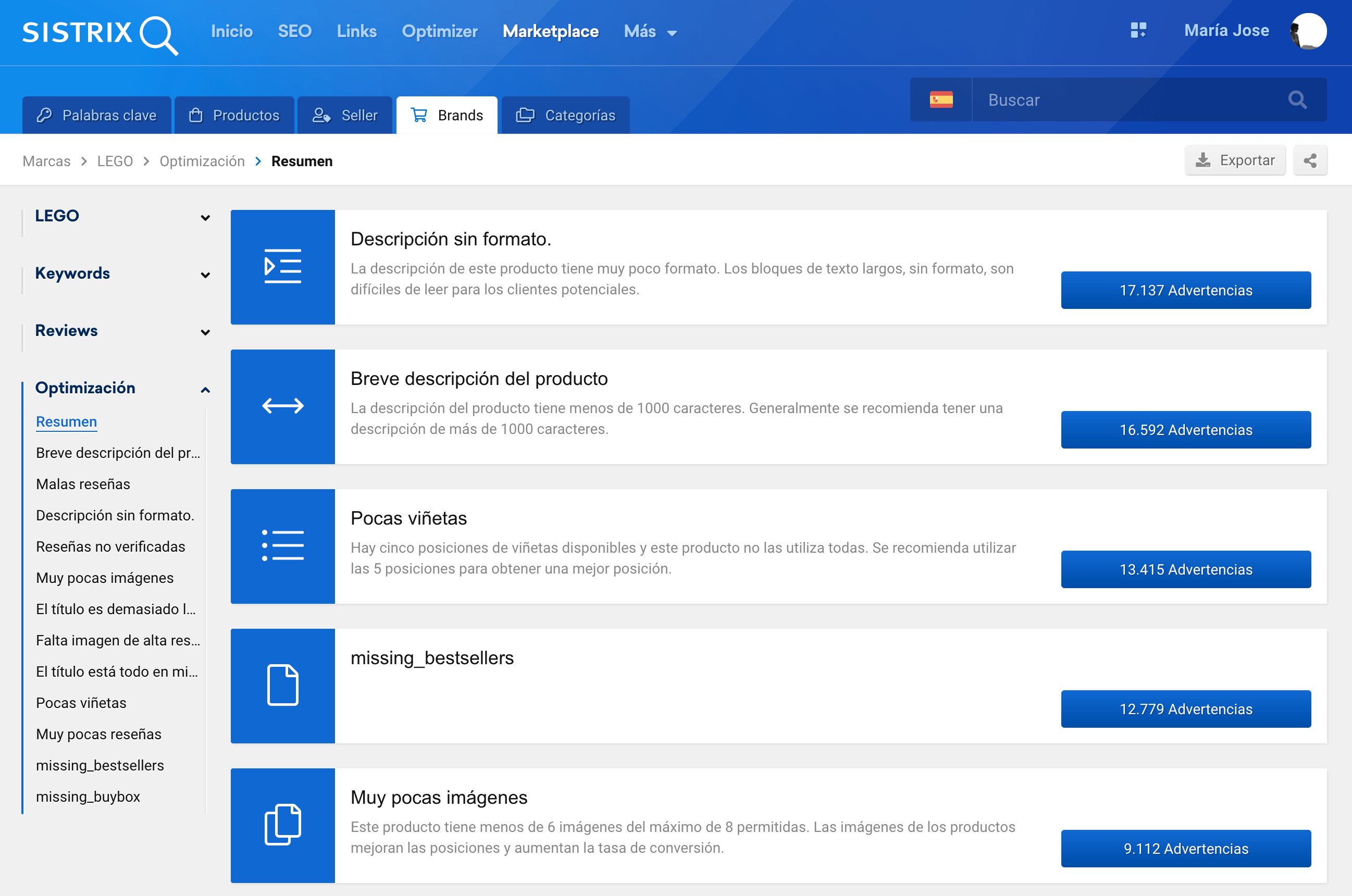The image size is (1352, 896).
Task: Click the SISTRIX logo
Action: click(100, 33)
